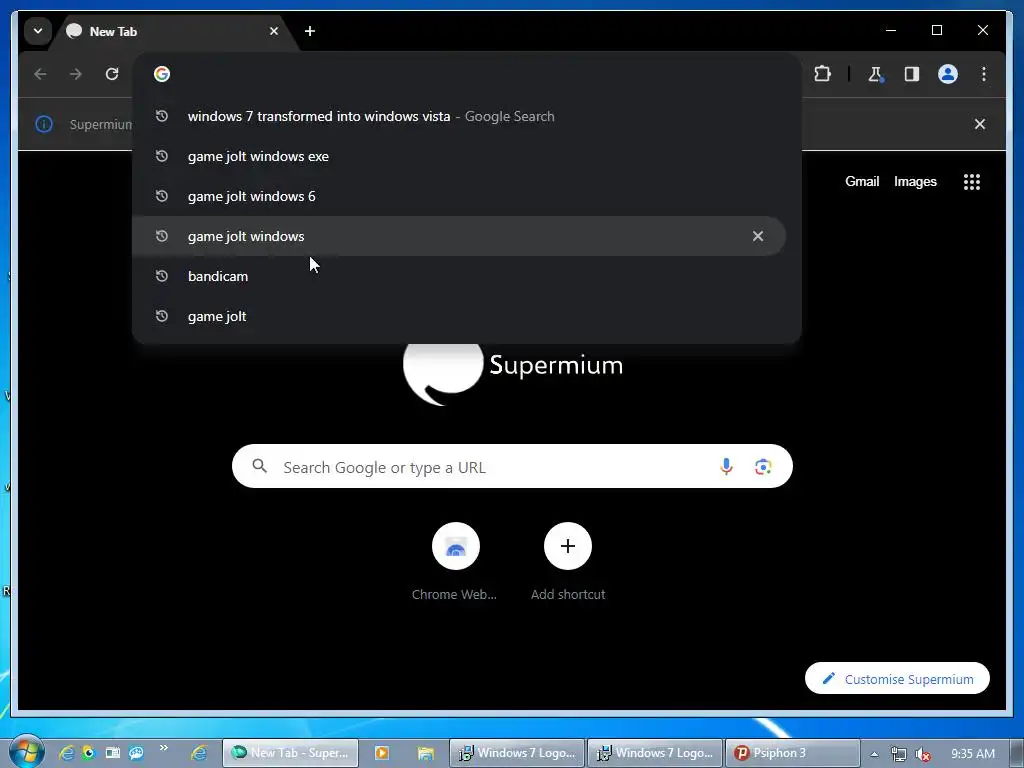This screenshot has width=1024, height=768.
Task: Open the Gmail link
Action: [862, 182]
